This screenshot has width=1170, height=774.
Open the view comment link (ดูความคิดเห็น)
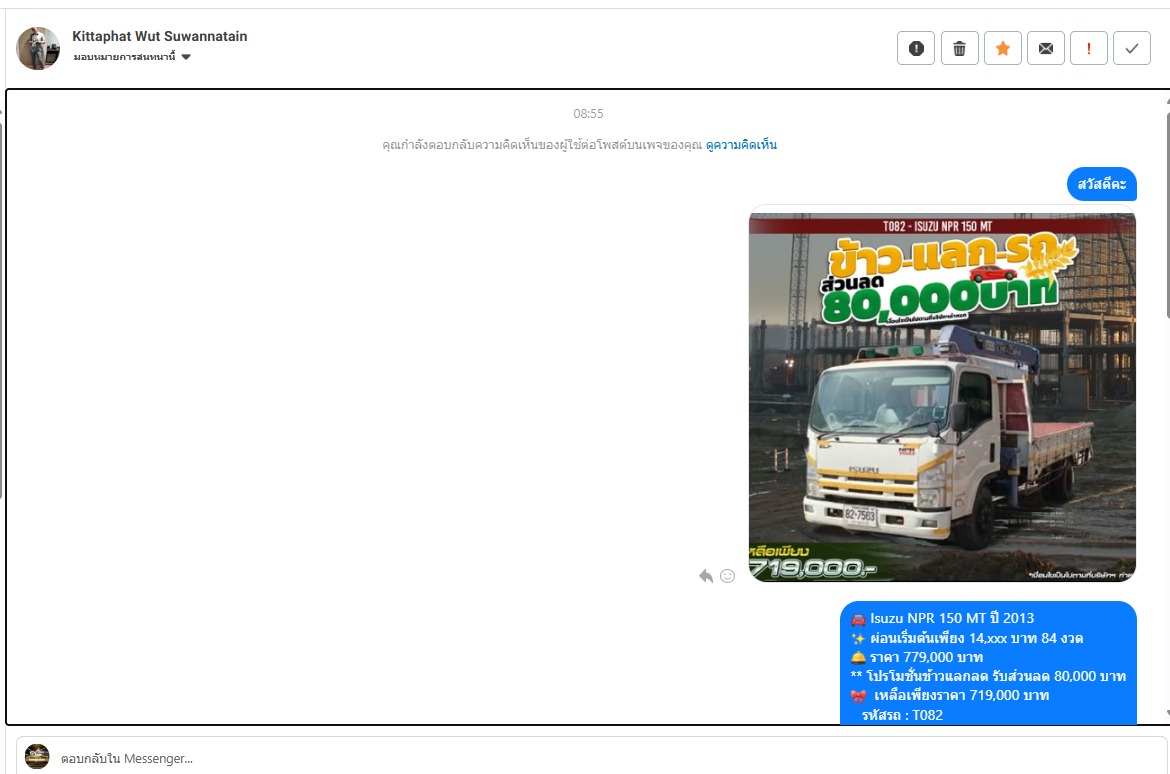(741, 145)
